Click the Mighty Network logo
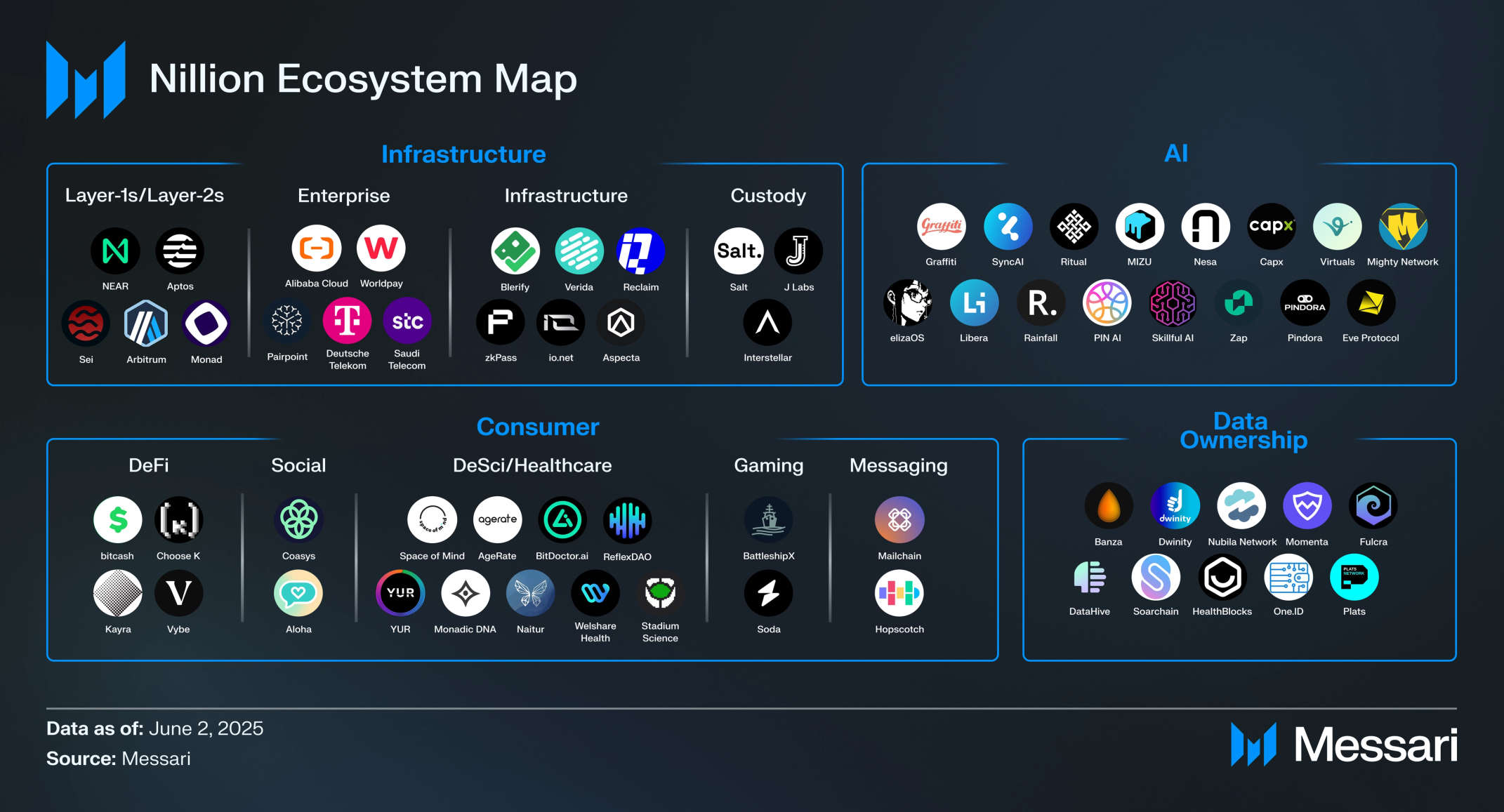This screenshot has width=1504, height=812. (x=1403, y=226)
